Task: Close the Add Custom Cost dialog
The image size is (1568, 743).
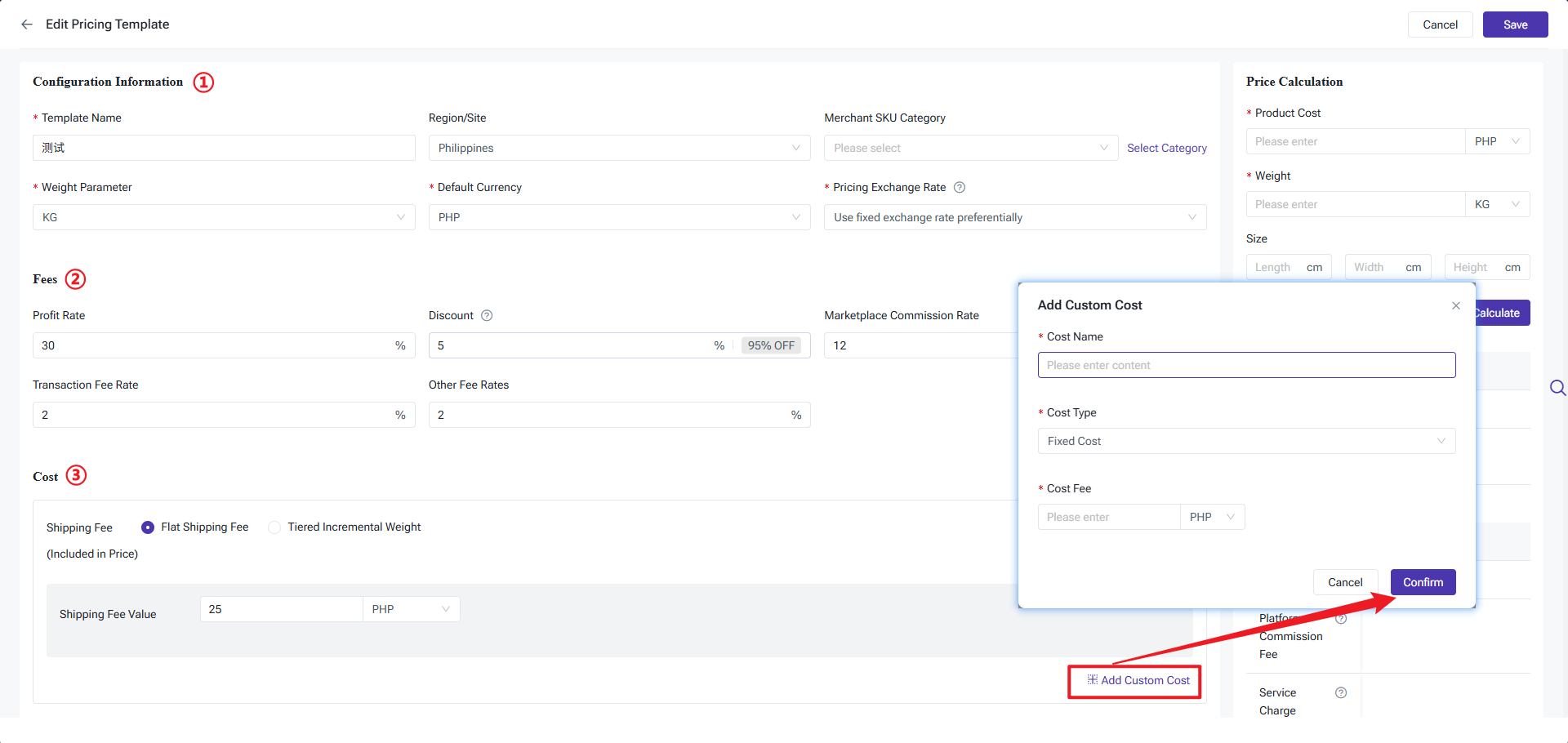Action: [1455, 305]
